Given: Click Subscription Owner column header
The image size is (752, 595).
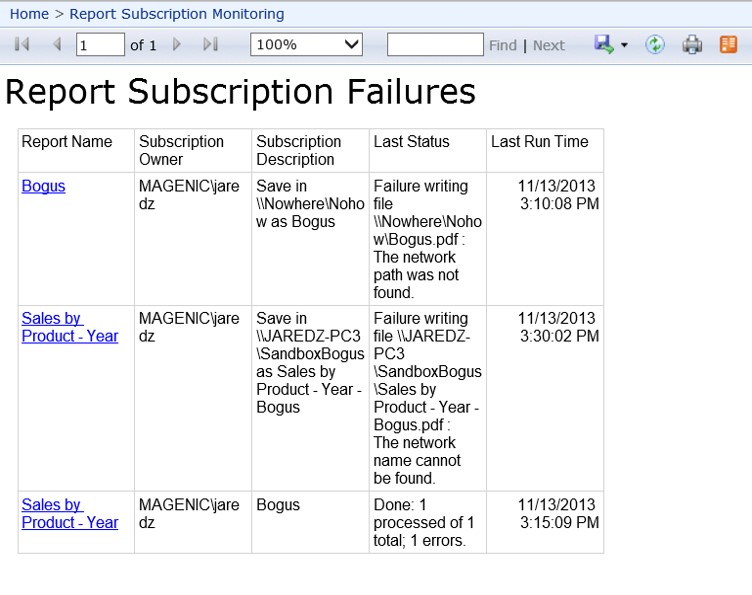Looking at the screenshot, I should pyautogui.click(x=193, y=151).
